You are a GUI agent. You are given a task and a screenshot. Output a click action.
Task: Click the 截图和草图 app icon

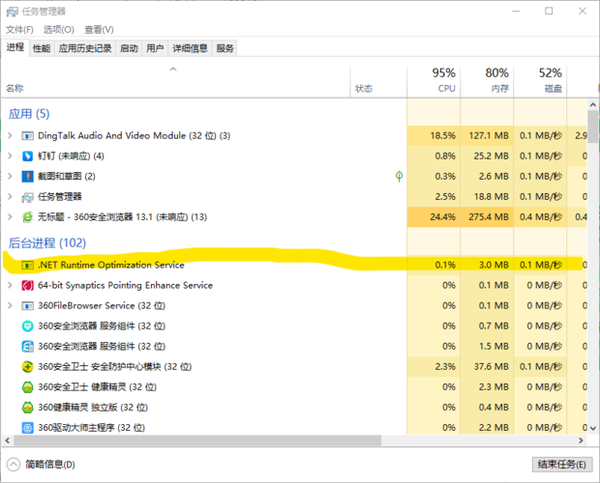coord(27,176)
